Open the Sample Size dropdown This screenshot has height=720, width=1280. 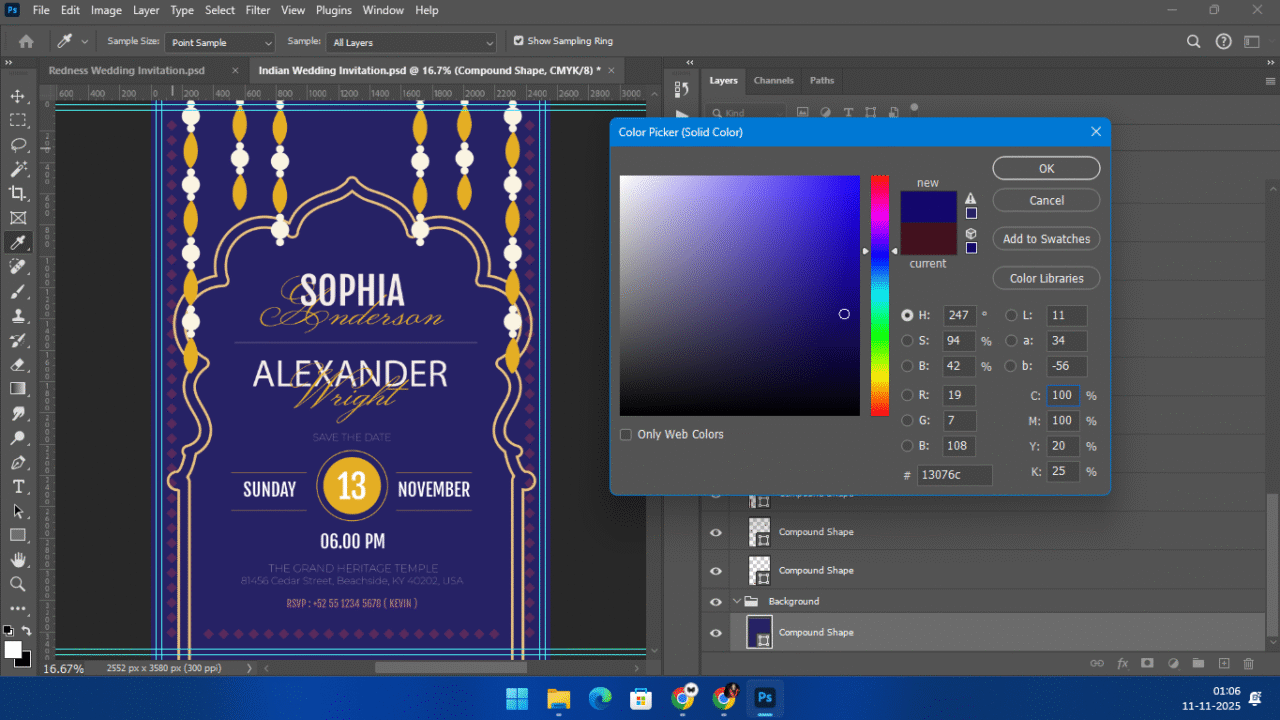(x=220, y=43)
